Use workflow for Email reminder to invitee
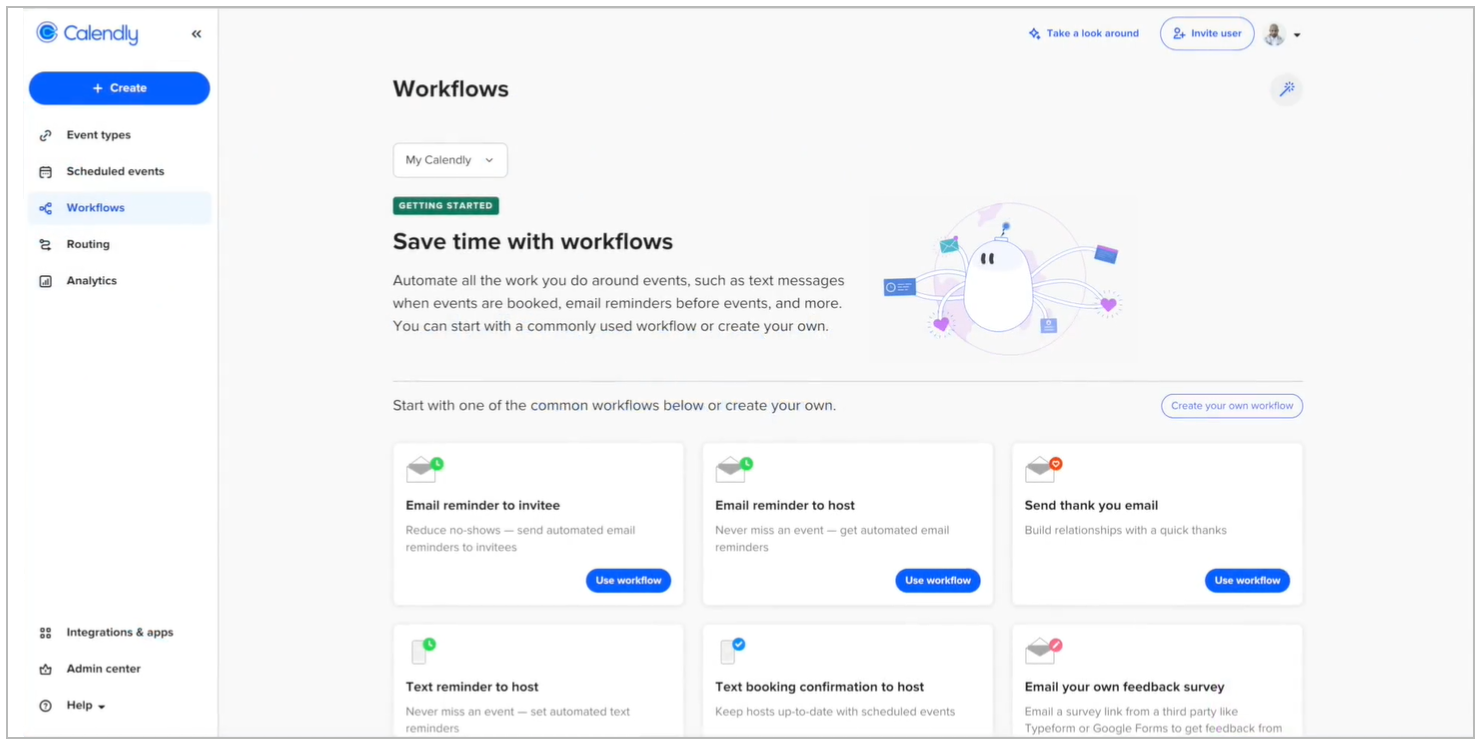Image resolution: width=1480 pixels, height=745 pixels. pos(628,581)
